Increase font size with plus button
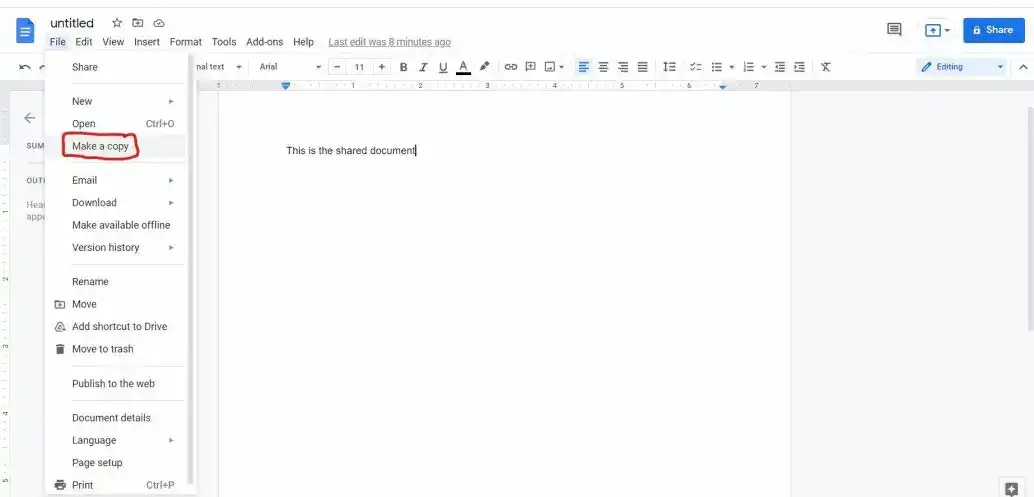1034x497 pixels. (x=382, y=67)
